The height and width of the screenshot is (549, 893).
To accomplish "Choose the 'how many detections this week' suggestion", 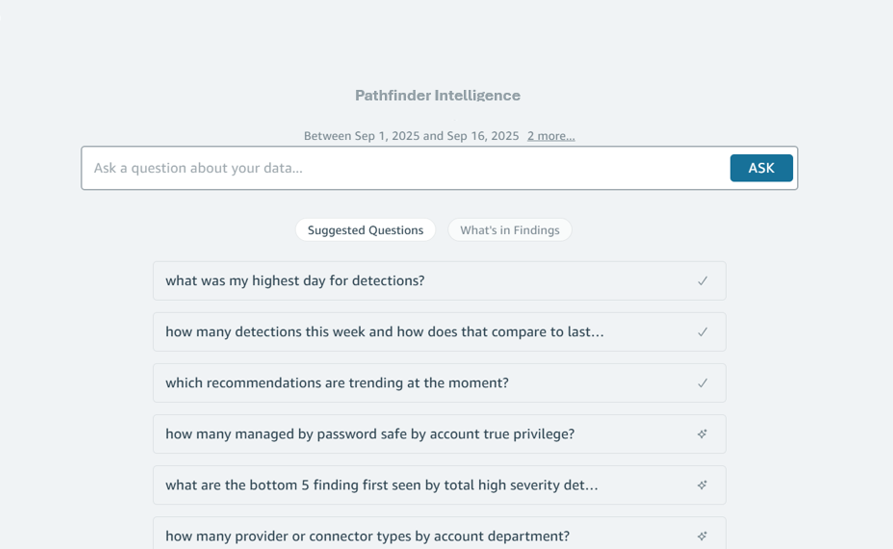I will click(x=384, y=332).
